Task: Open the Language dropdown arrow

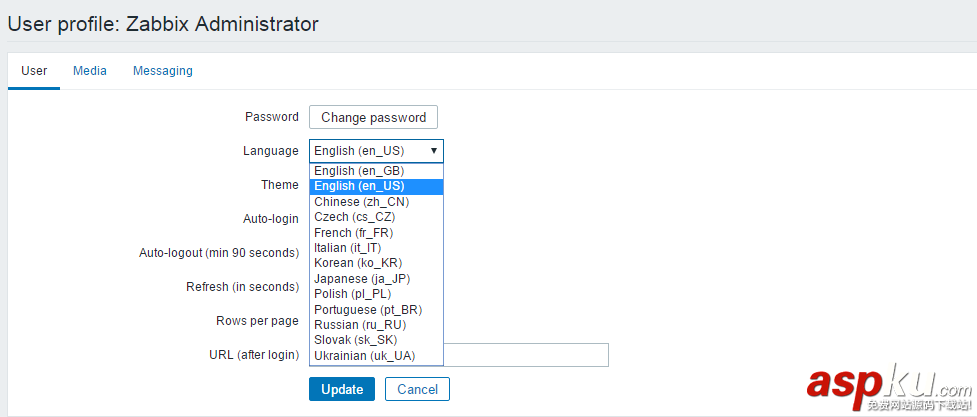Action: click(x=433, y=151)
